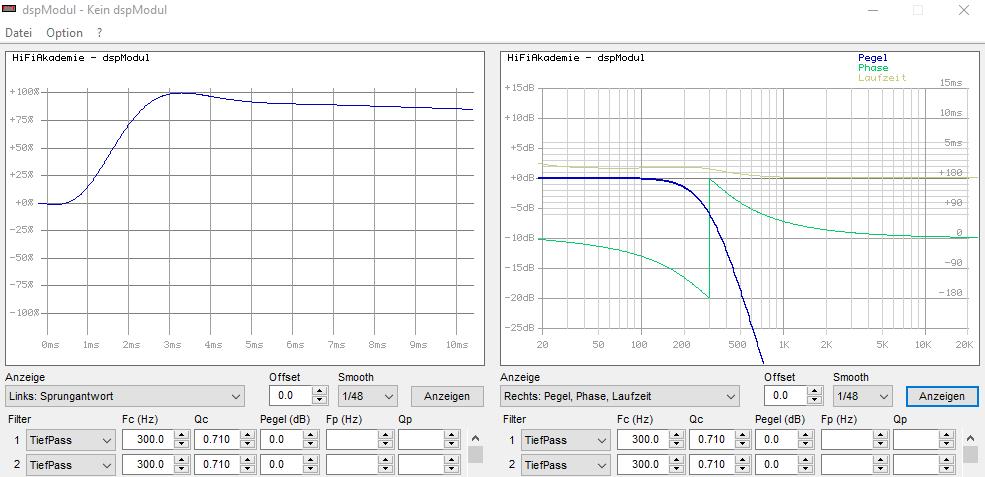Click the left Offset input field
985x477 pixels.
click(287, 396)
